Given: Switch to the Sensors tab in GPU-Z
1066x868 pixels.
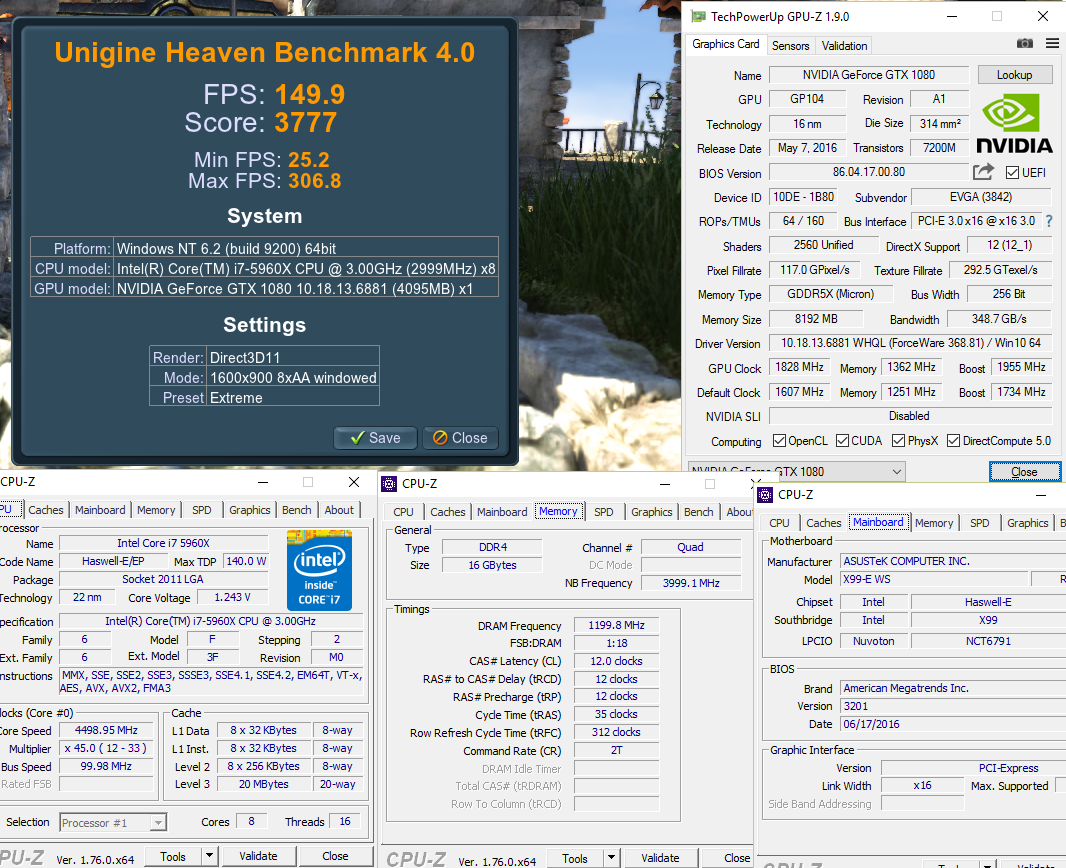Looking at the screenshot, I should tap(790, 46).
